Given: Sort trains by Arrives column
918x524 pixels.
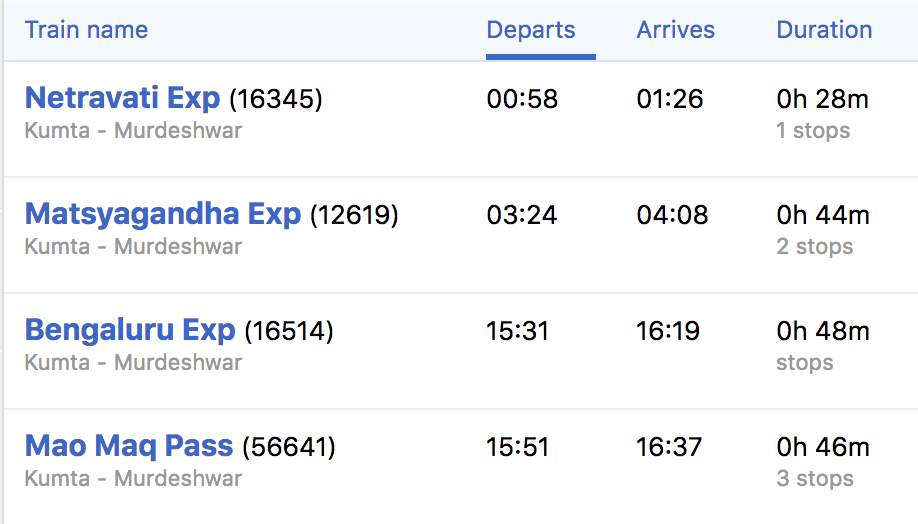Looking at the screenshot, I should (675, 30).
